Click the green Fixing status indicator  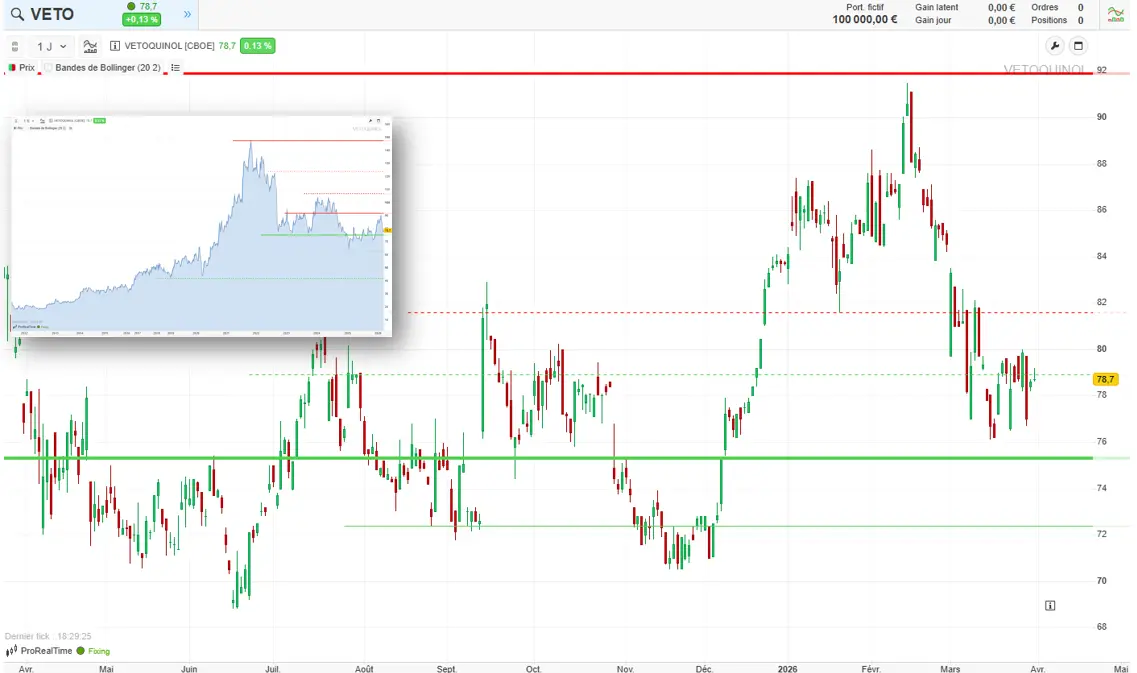click(x=94, y=651)
